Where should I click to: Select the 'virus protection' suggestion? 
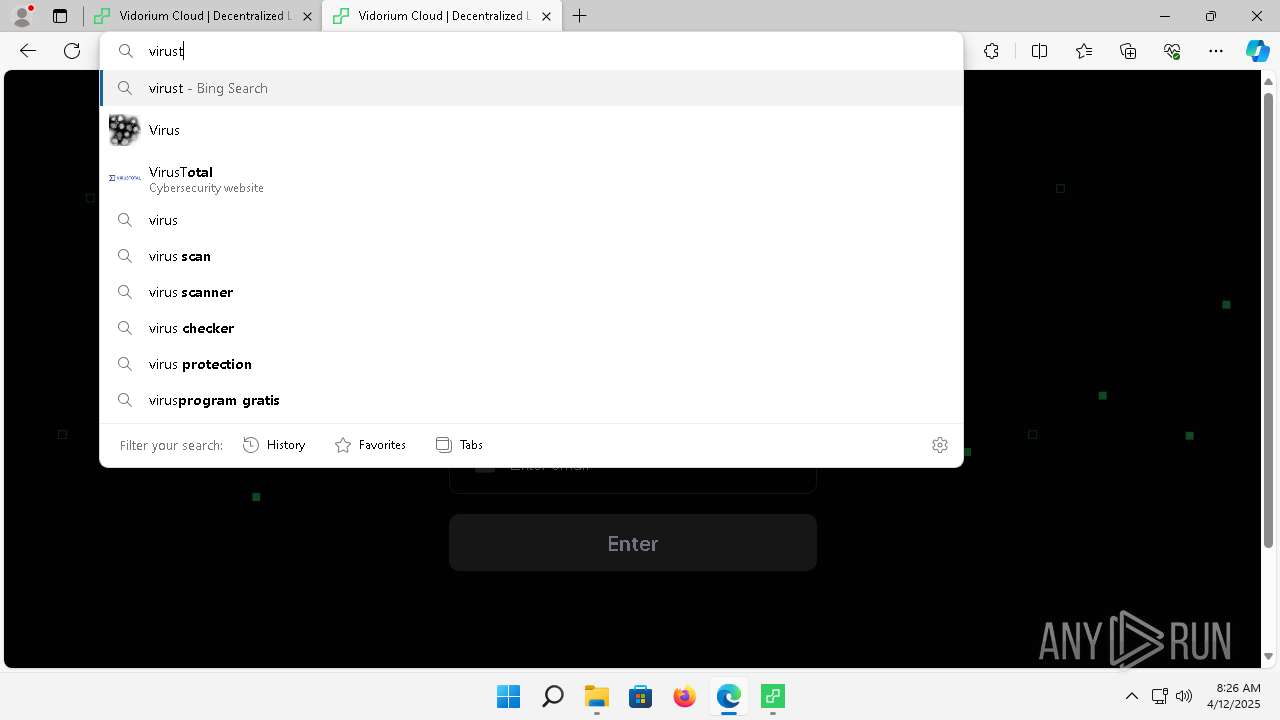coord(531,364)
